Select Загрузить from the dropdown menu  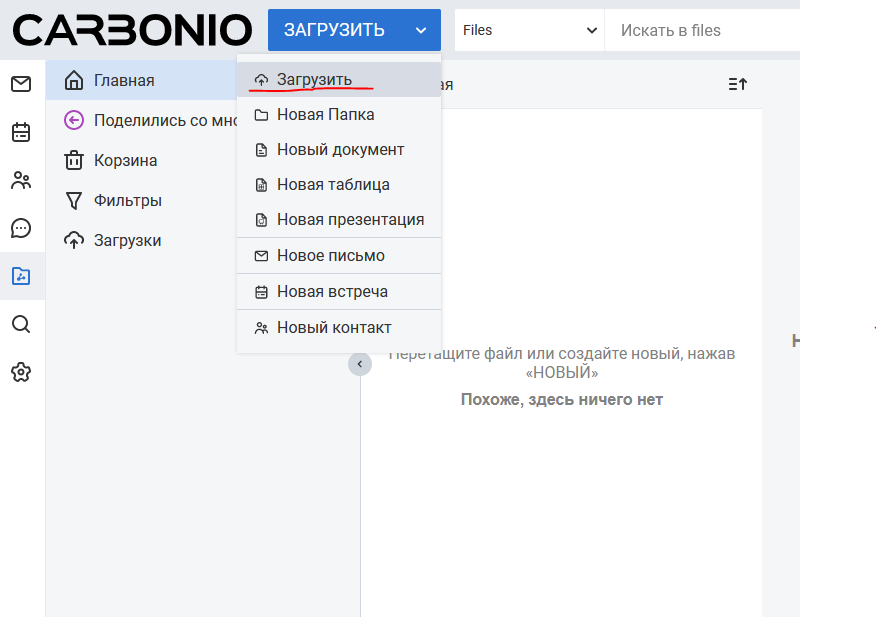tap(314, 79)
